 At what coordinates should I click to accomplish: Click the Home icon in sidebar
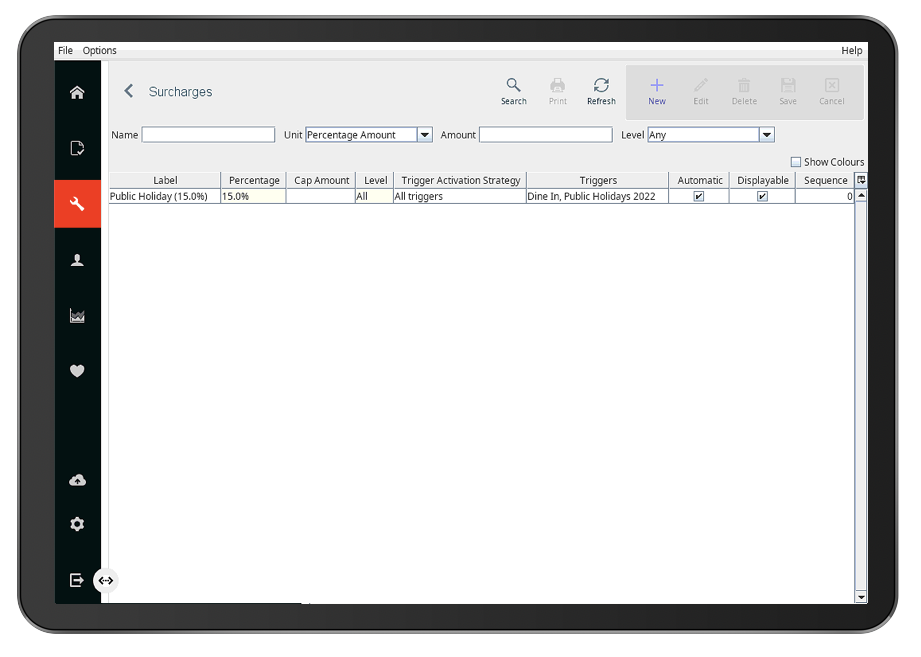[x=77, y=93]
